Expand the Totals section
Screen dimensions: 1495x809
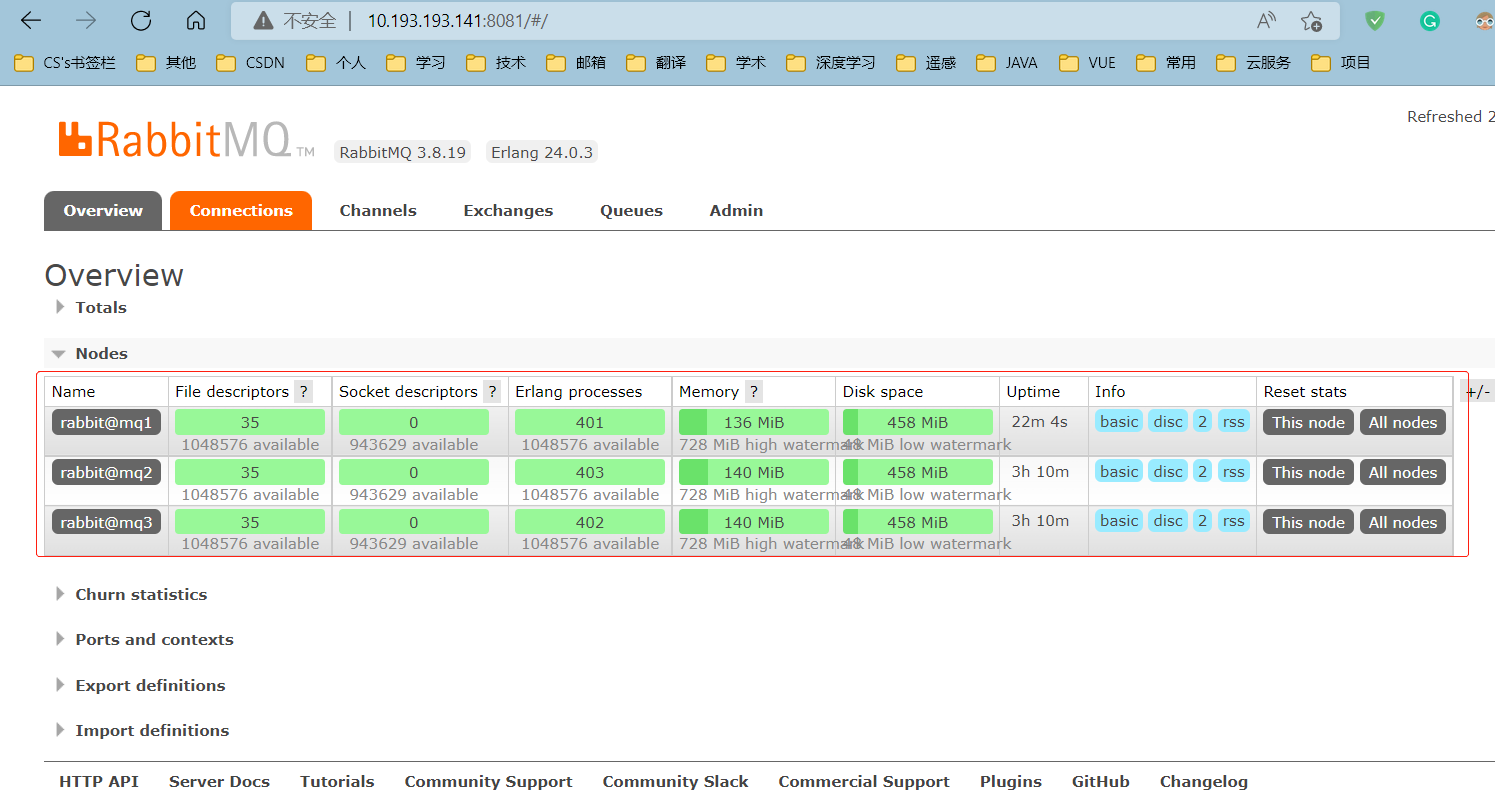click(x=91, y=308)
